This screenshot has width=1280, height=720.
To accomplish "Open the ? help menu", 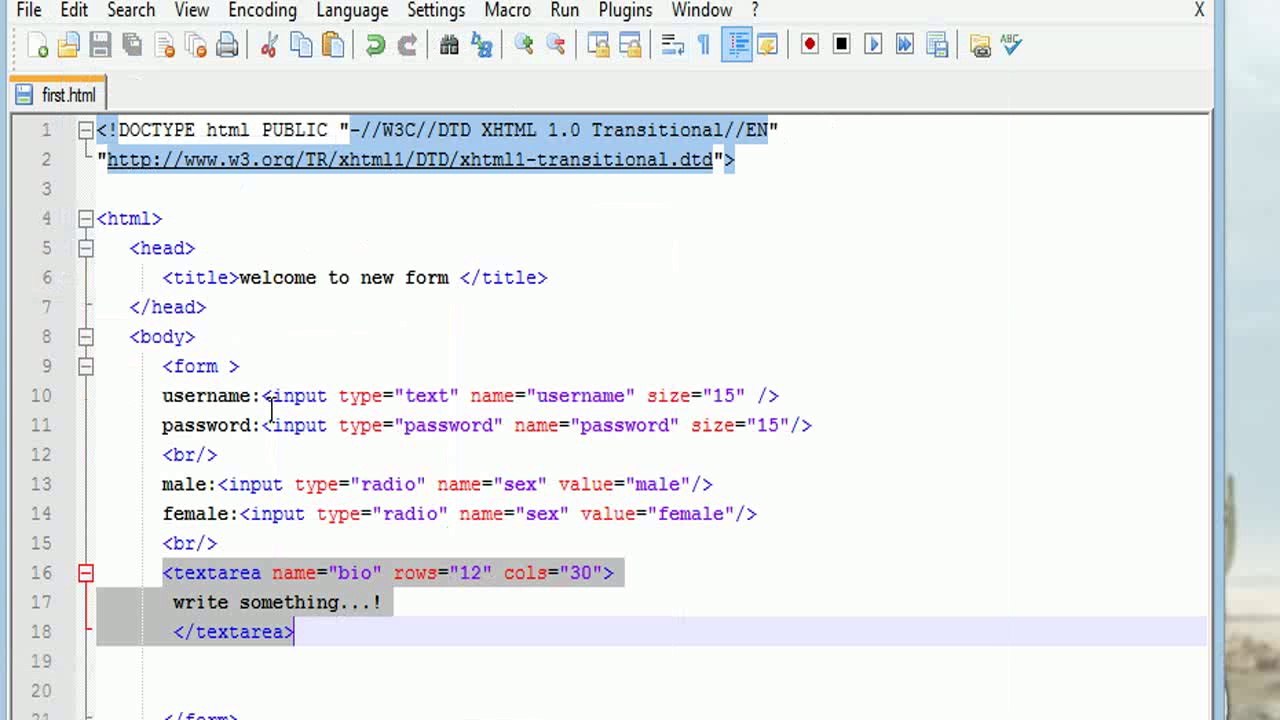I will click(755, 10).
